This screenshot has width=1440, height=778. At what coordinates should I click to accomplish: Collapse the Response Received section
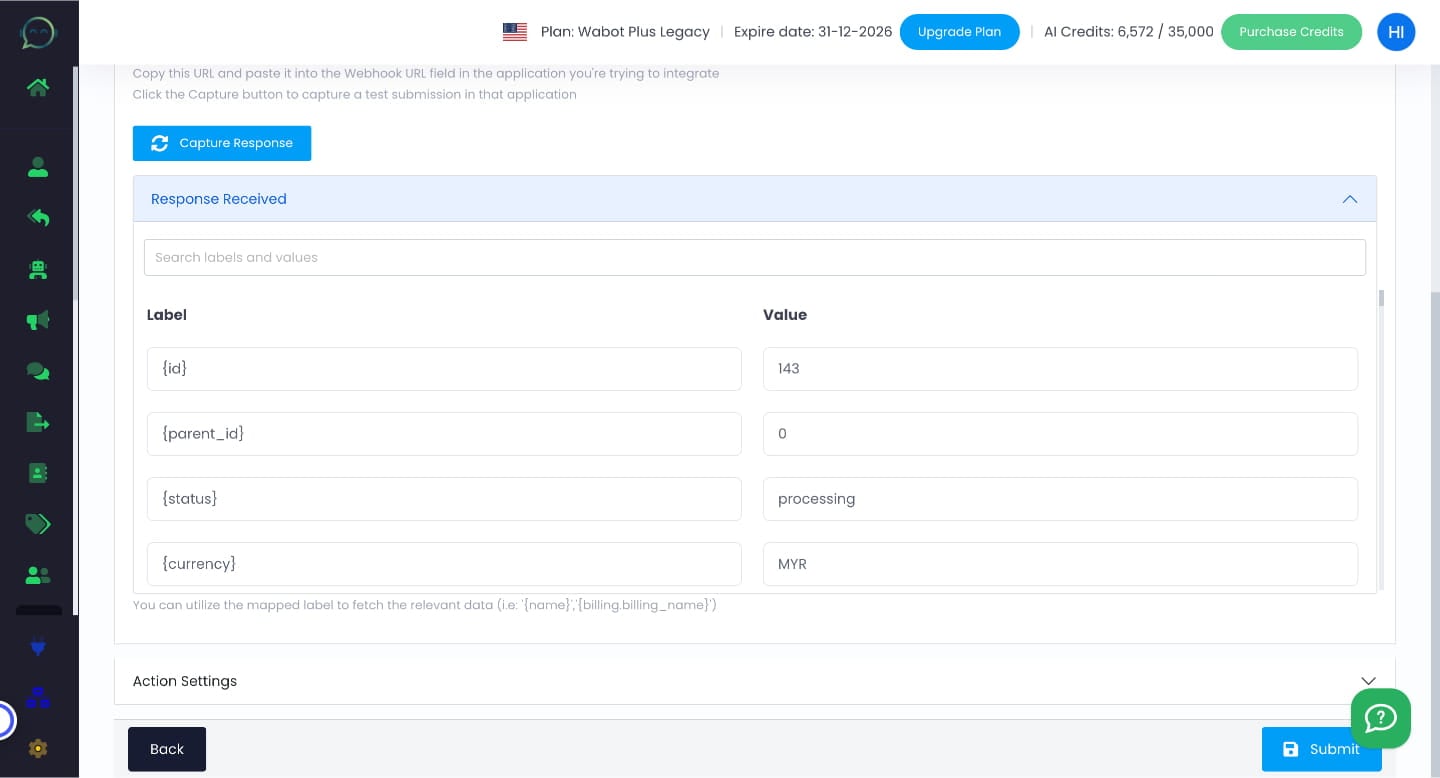click(x=1349, y=199)
